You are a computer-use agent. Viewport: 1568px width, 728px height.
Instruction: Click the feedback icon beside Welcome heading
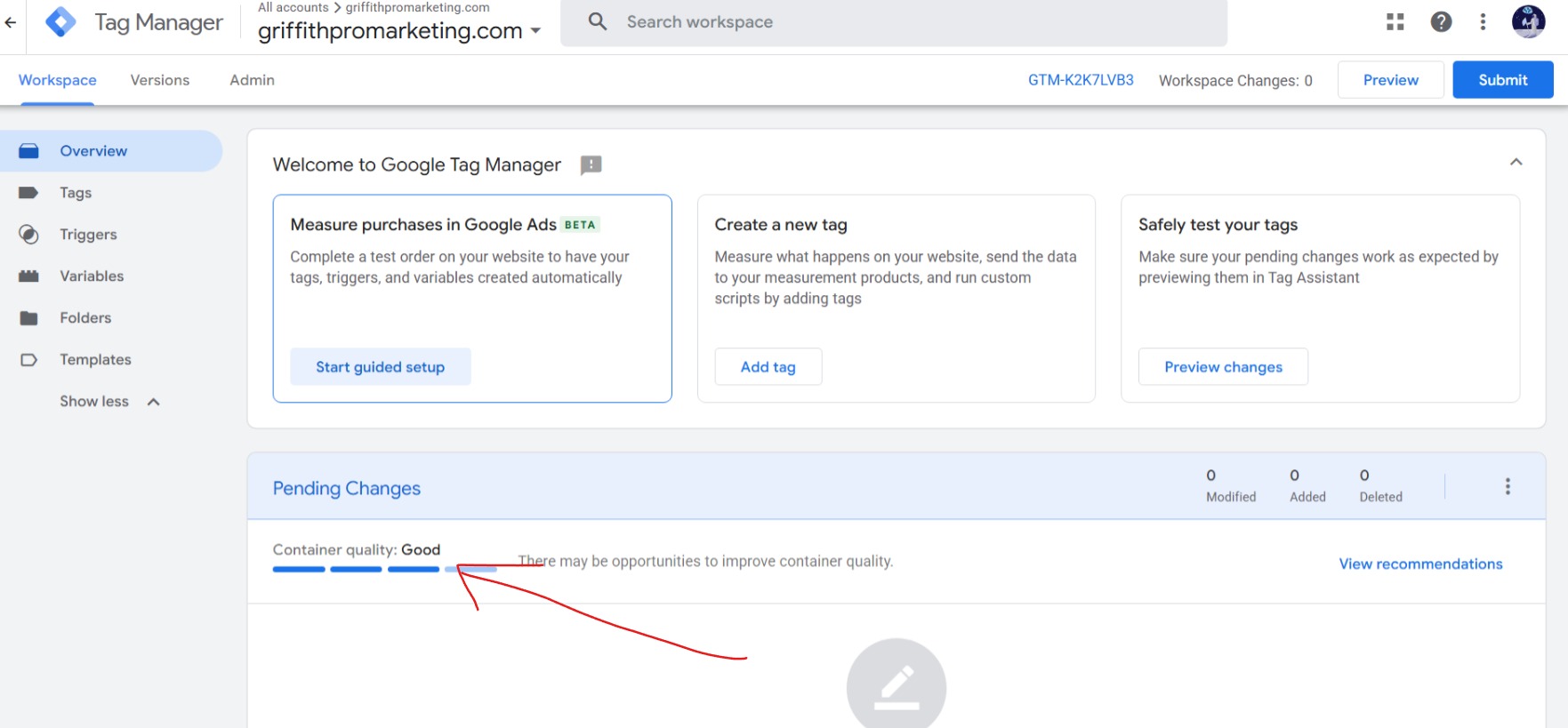point(591,165)
